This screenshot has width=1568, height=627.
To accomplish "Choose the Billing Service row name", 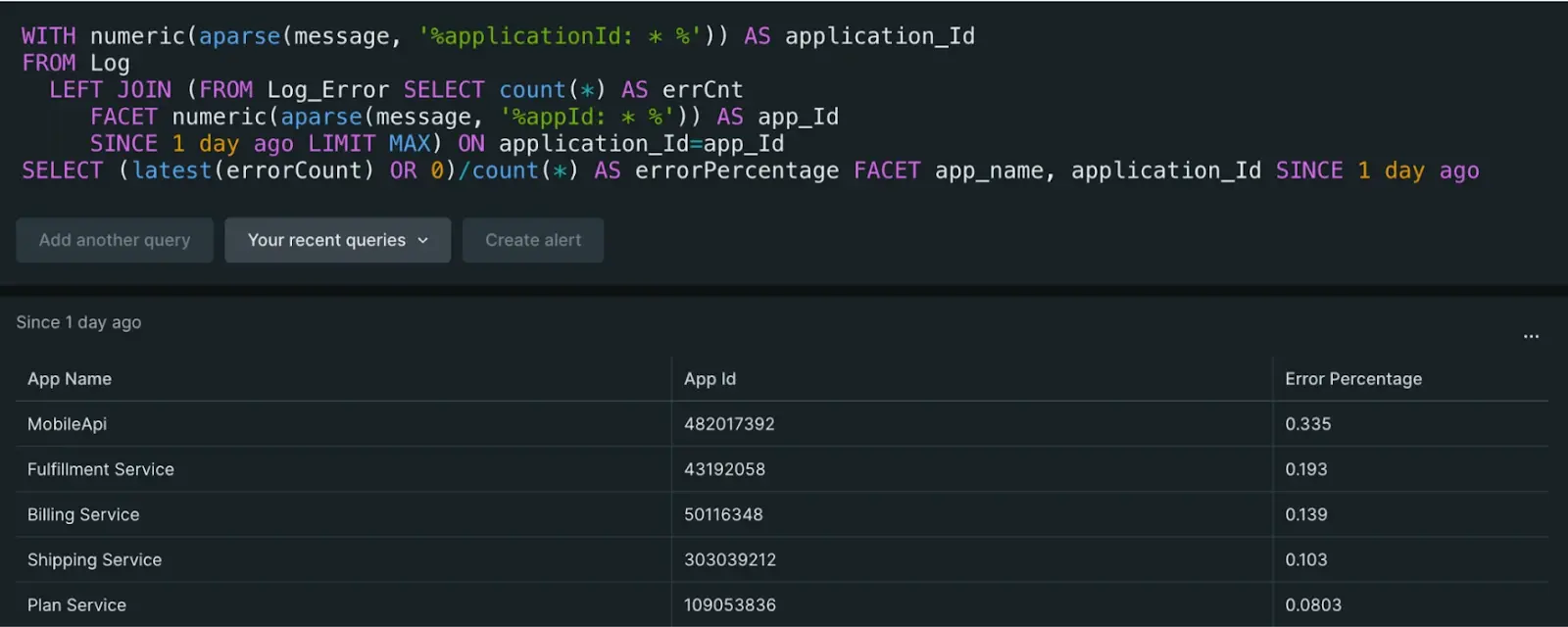I will click(x=83, y=514).
